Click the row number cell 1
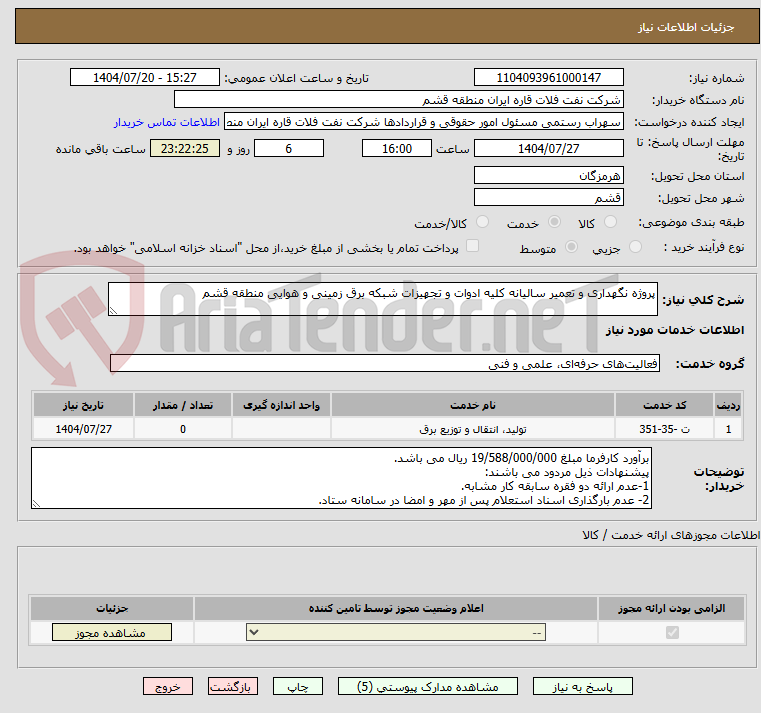 coord(728,429)
